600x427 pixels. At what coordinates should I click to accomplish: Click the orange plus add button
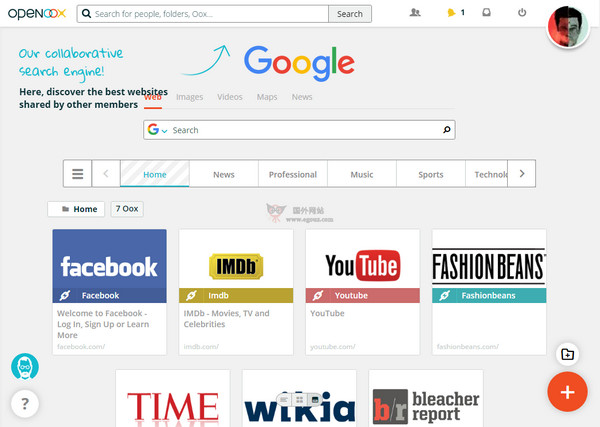click(x=567, y=392)
